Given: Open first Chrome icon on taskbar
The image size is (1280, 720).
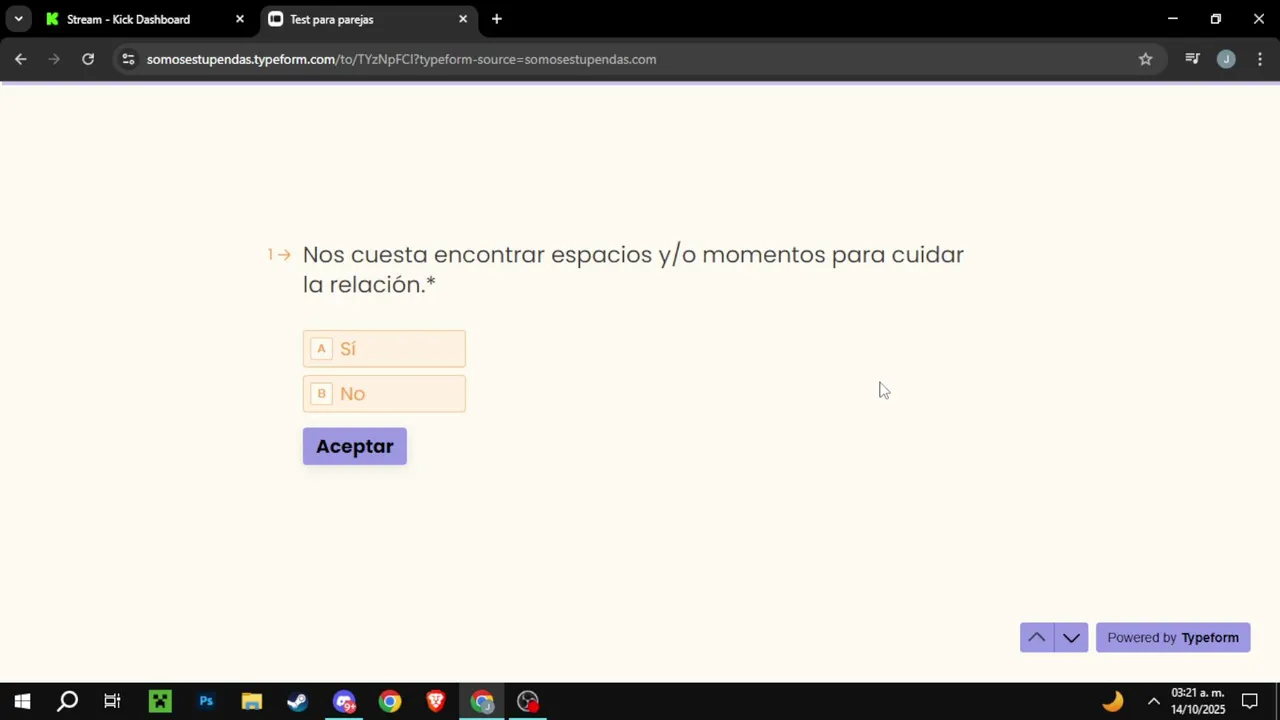Looking at the screenshot, I should (390, 701).
